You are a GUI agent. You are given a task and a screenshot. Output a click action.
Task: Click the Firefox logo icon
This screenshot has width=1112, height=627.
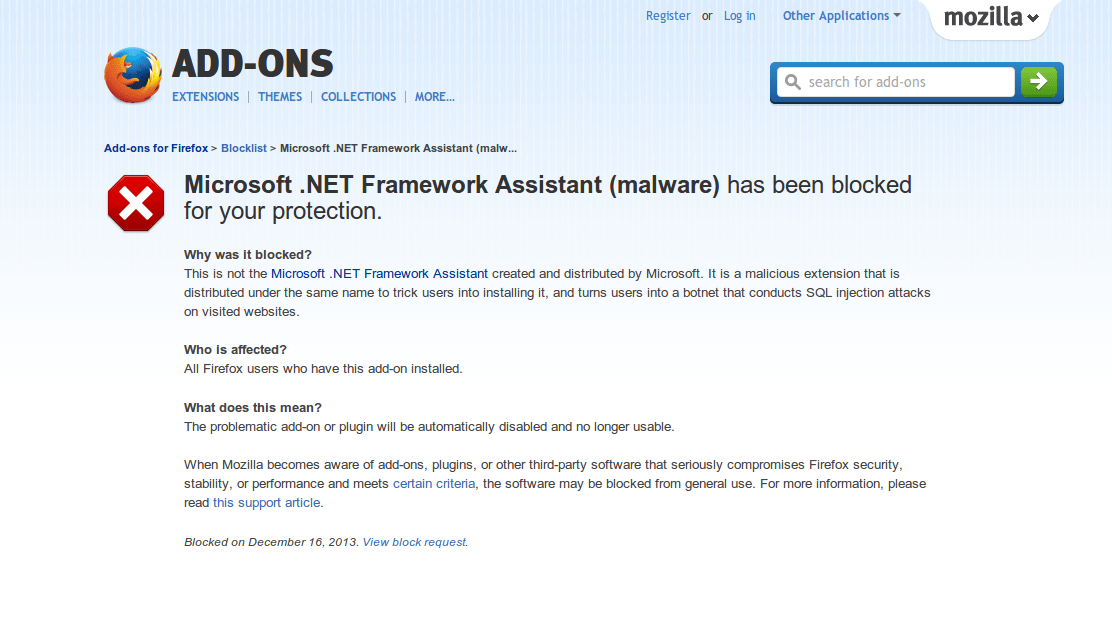point(133,75)
